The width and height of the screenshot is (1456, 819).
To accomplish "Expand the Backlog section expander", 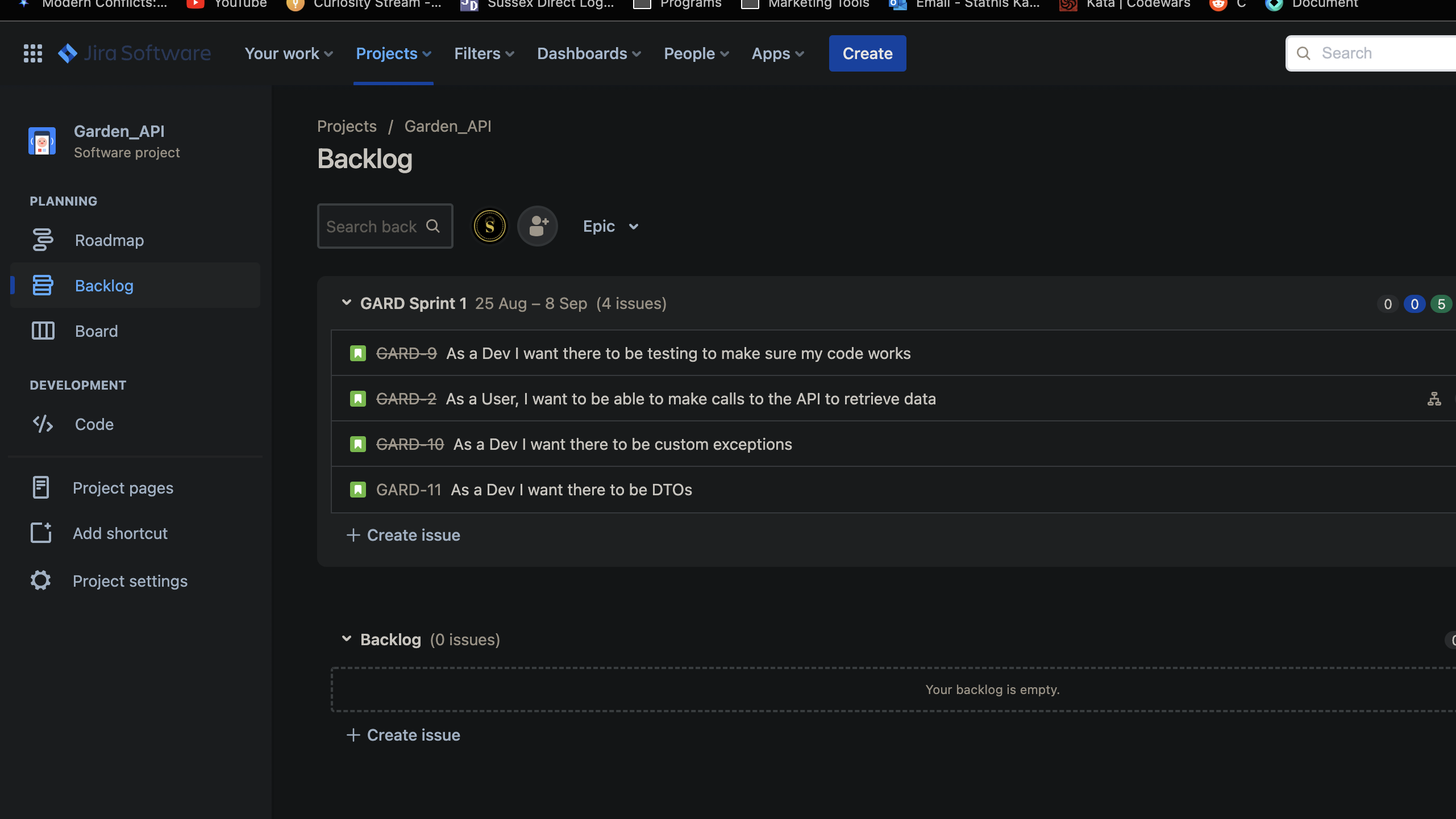I will 347,639.
